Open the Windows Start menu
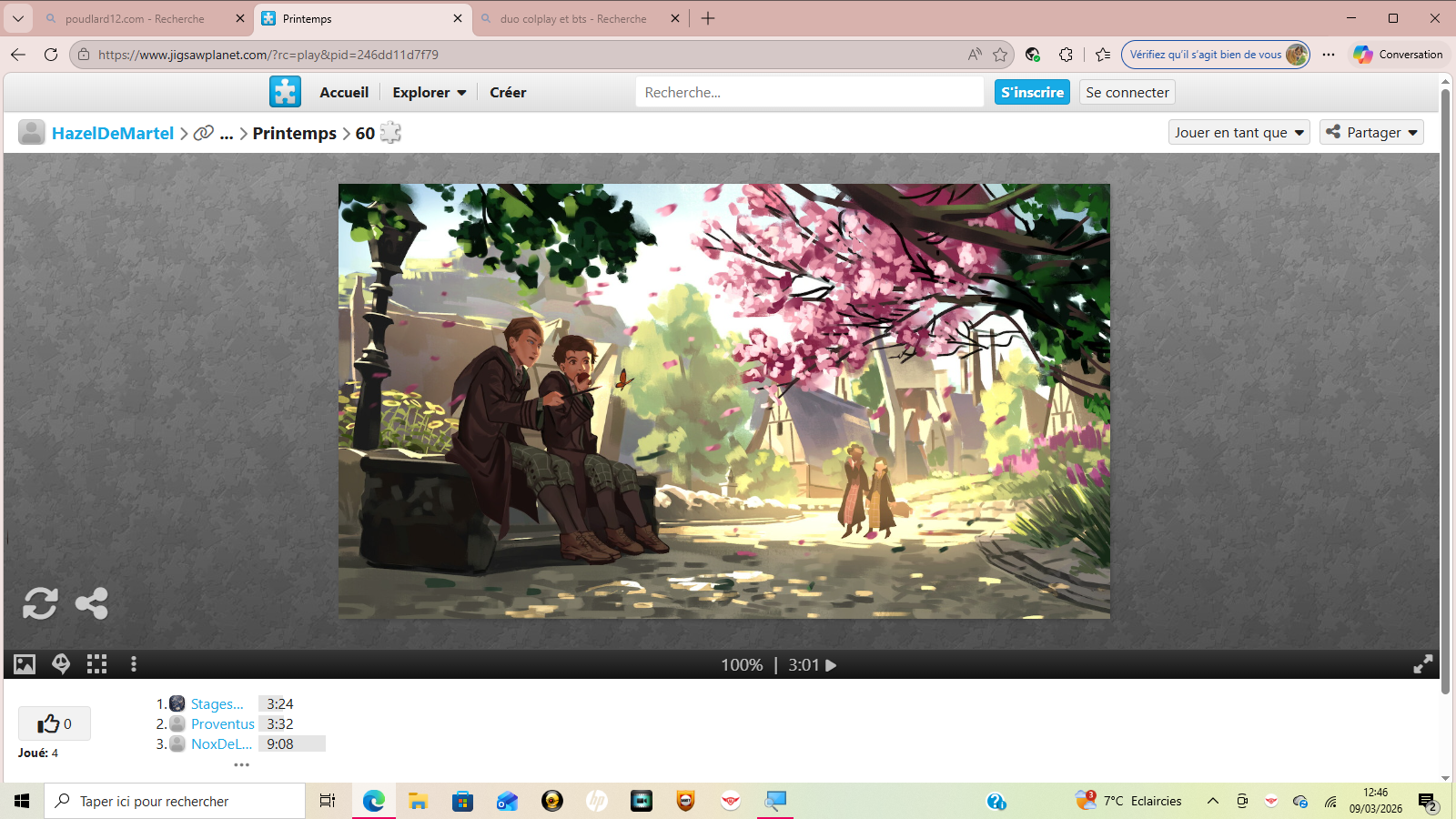The height and width of the screenshot is (819, 1456). (x=22, y=801)
